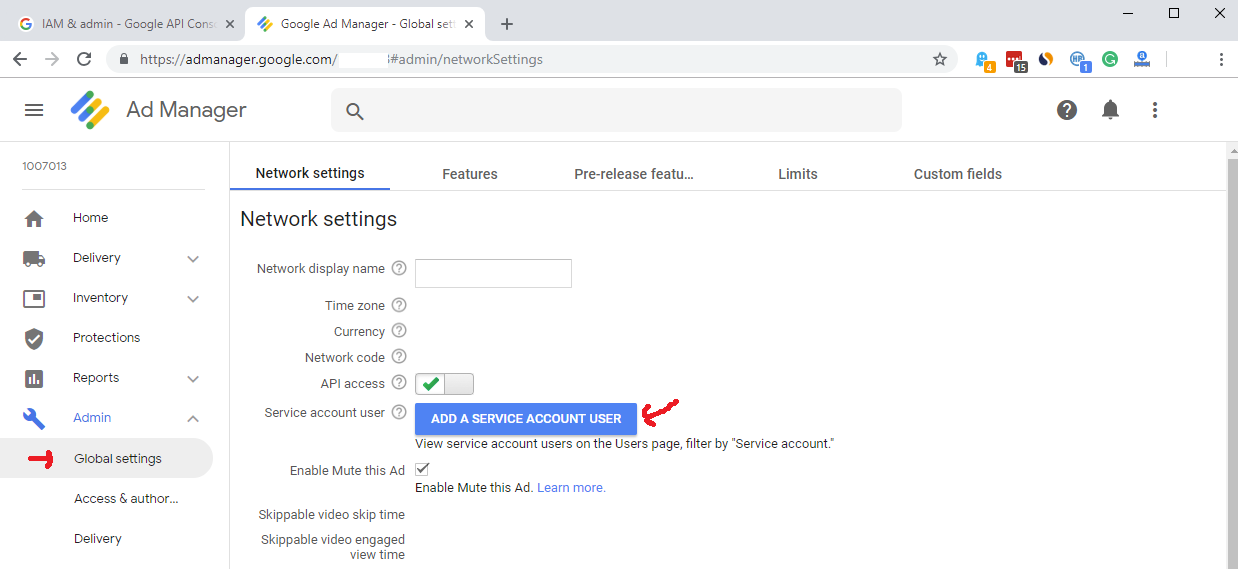Switch to the Limits tab

point(797,174)
